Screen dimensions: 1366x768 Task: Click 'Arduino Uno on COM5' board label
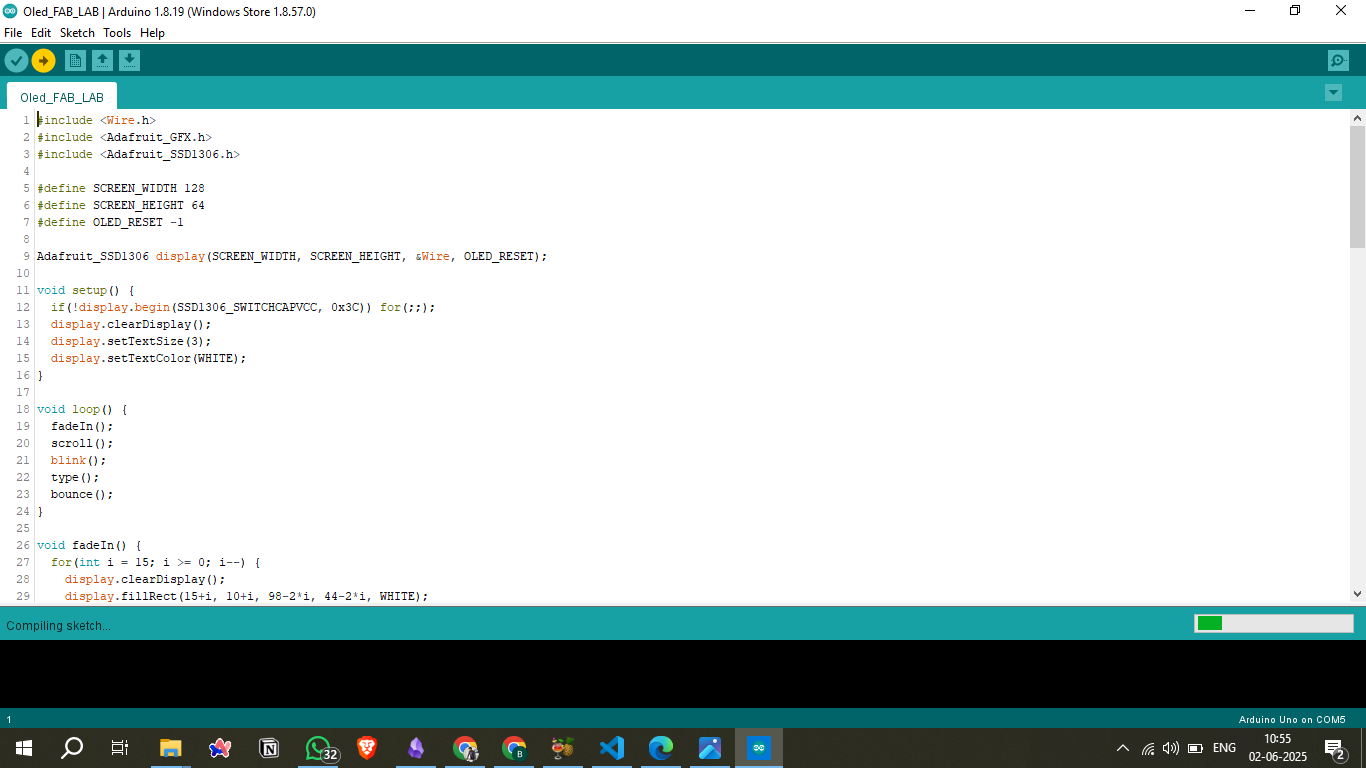tap(1292, 719)
